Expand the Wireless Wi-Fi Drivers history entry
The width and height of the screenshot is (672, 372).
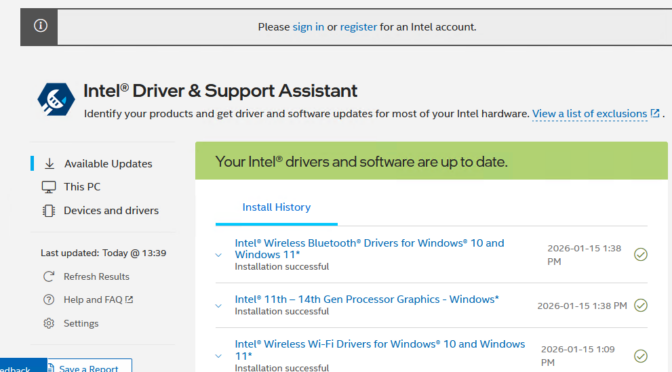219,356
